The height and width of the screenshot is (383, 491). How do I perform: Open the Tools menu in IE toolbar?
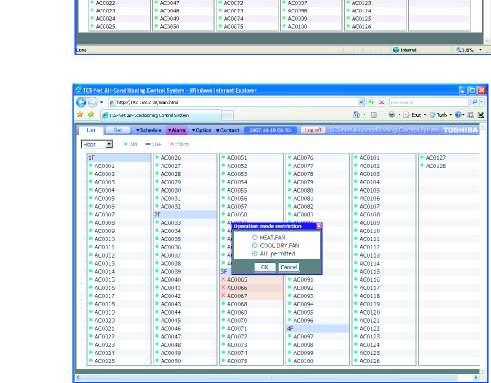click(x=440, y=115)
